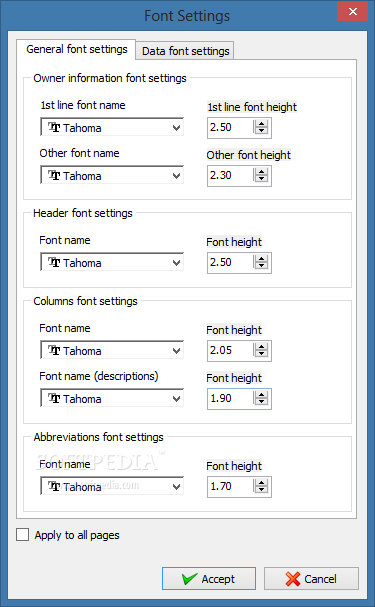Click TrueType icon in Abbreviations font box

pyautogui.click(x=54, y=486)
